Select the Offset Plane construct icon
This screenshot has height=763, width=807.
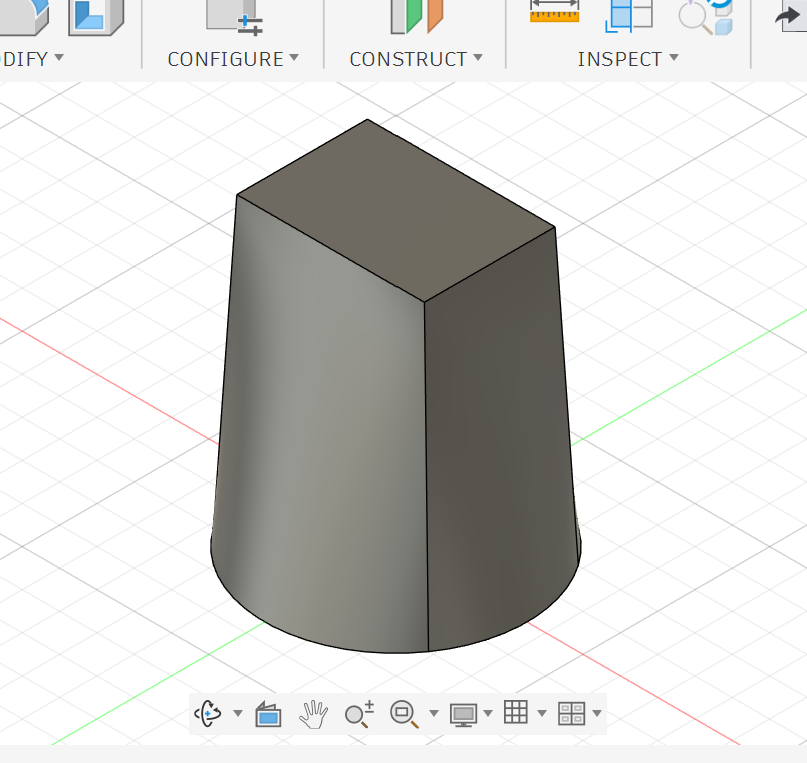click(x=416, y=16)
